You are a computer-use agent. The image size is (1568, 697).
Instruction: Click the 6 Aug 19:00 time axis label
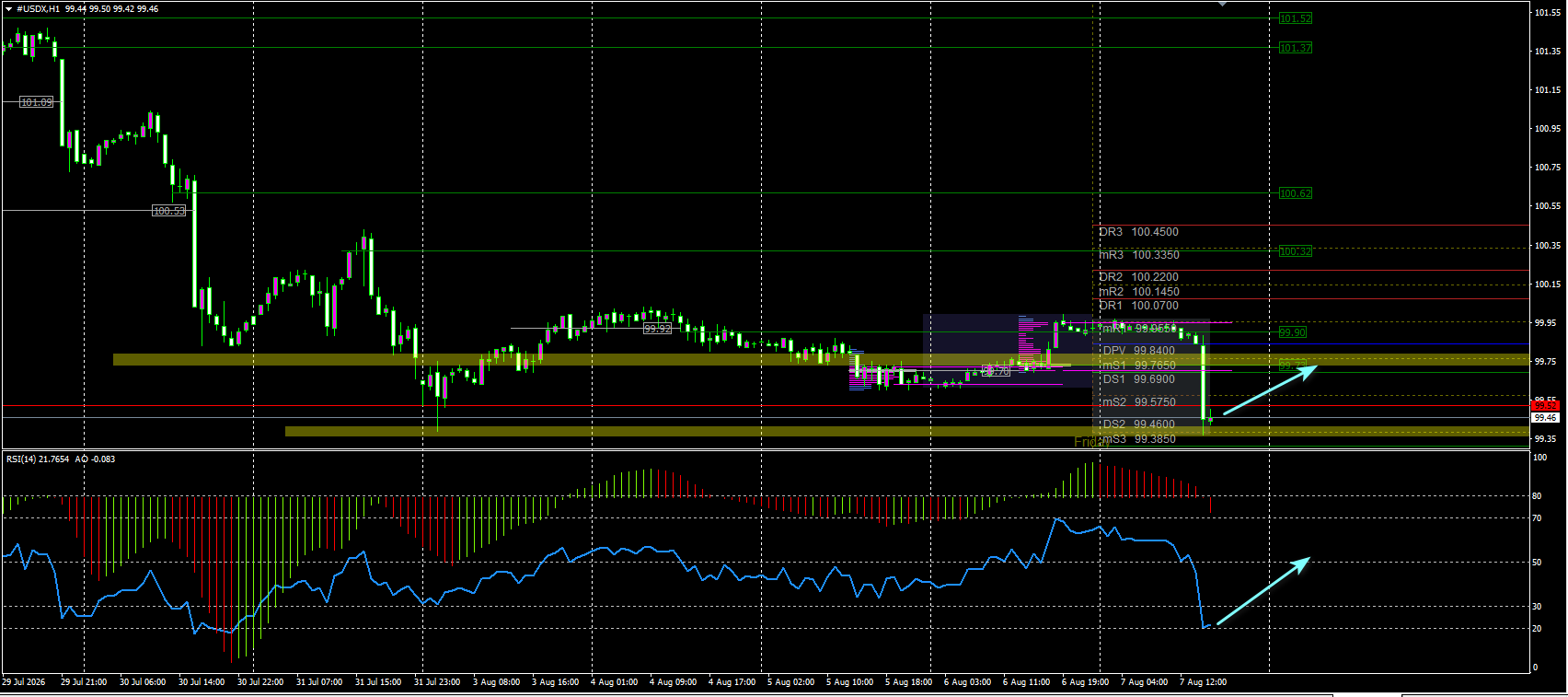point(1085,682)
